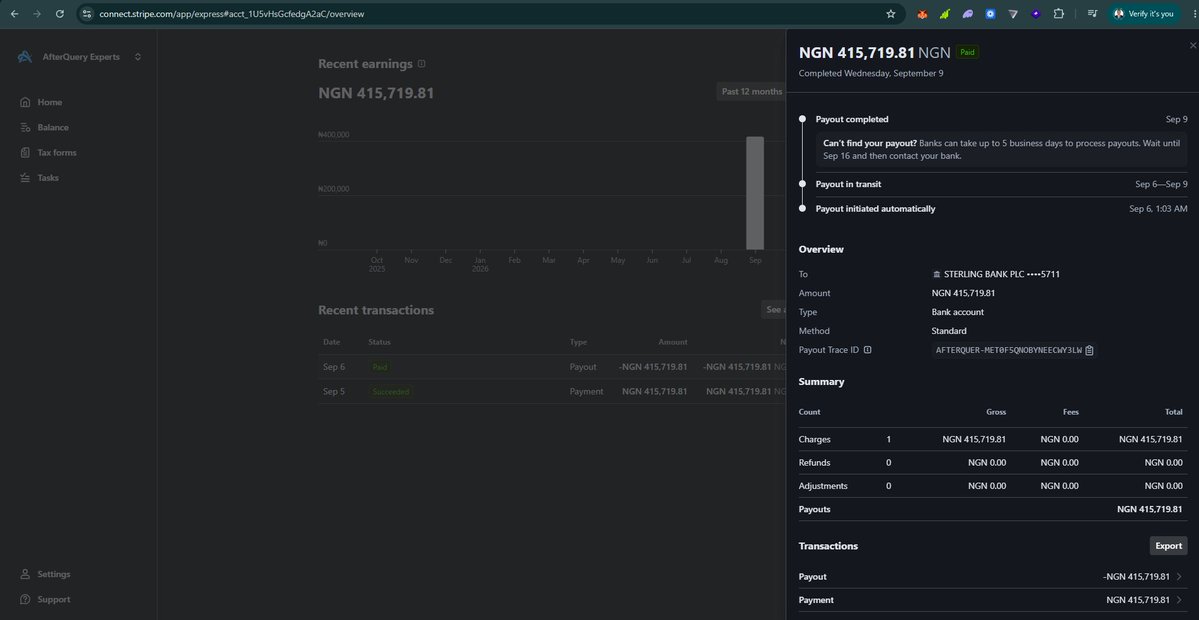Open the purple diamond extension
The image size is (1199, 620).
coord(1035,14)
